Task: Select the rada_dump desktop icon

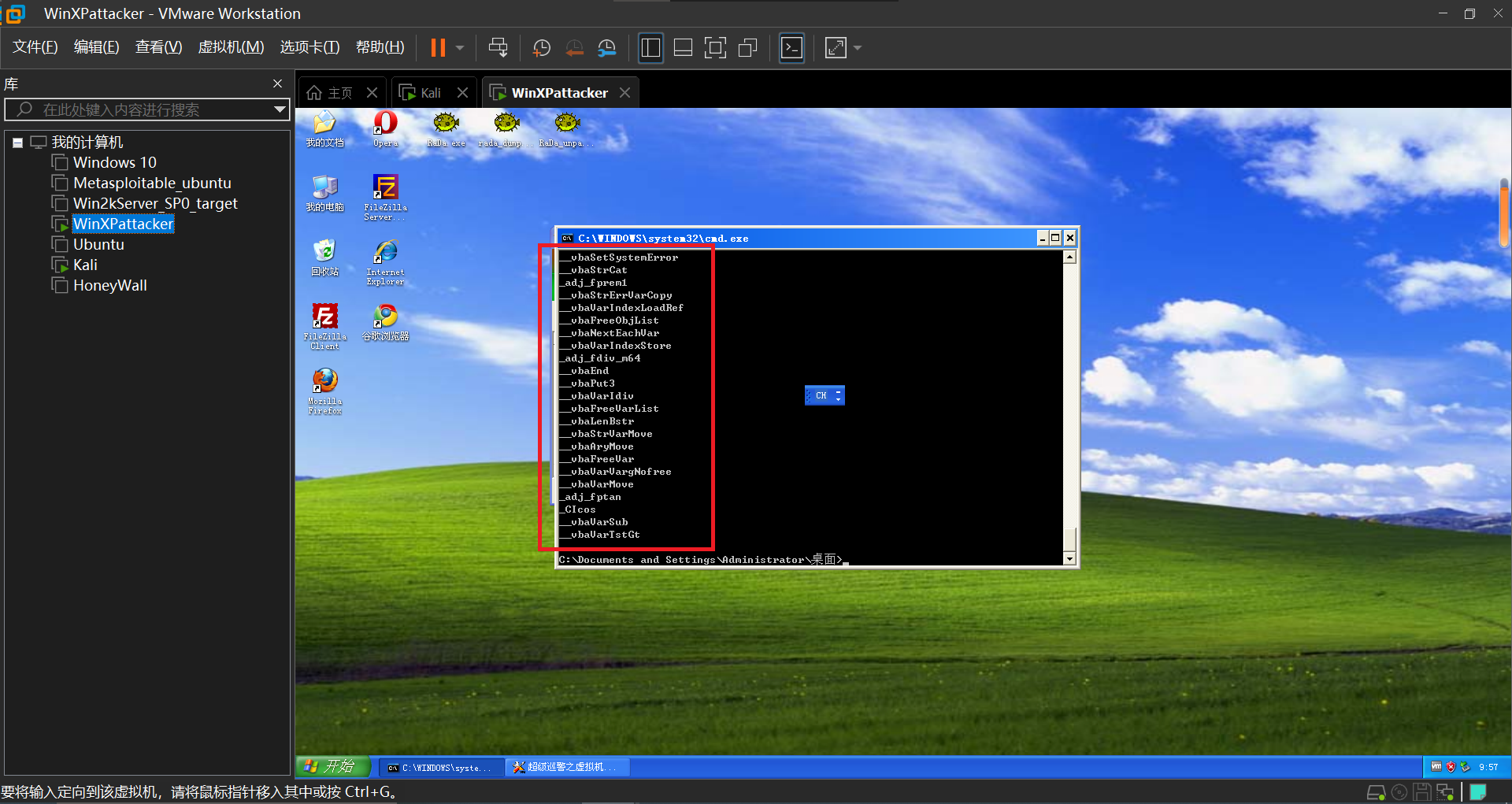Action: (x=506, y=129)
